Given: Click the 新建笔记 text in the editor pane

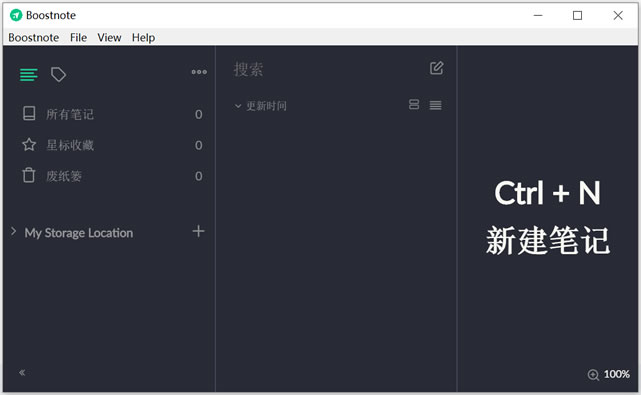Looking at the screenshot, I should [548, 240].
